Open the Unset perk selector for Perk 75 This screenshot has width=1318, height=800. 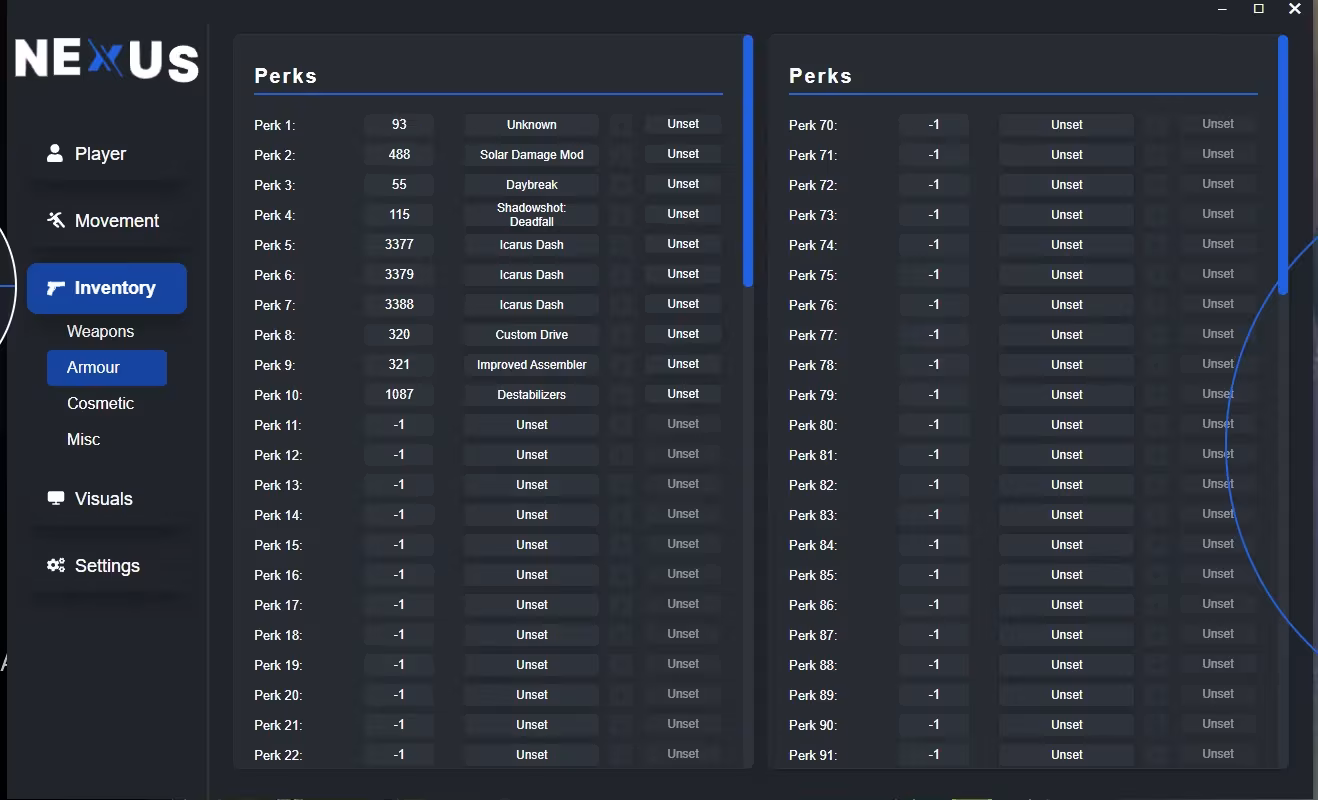coord(1066,274)
